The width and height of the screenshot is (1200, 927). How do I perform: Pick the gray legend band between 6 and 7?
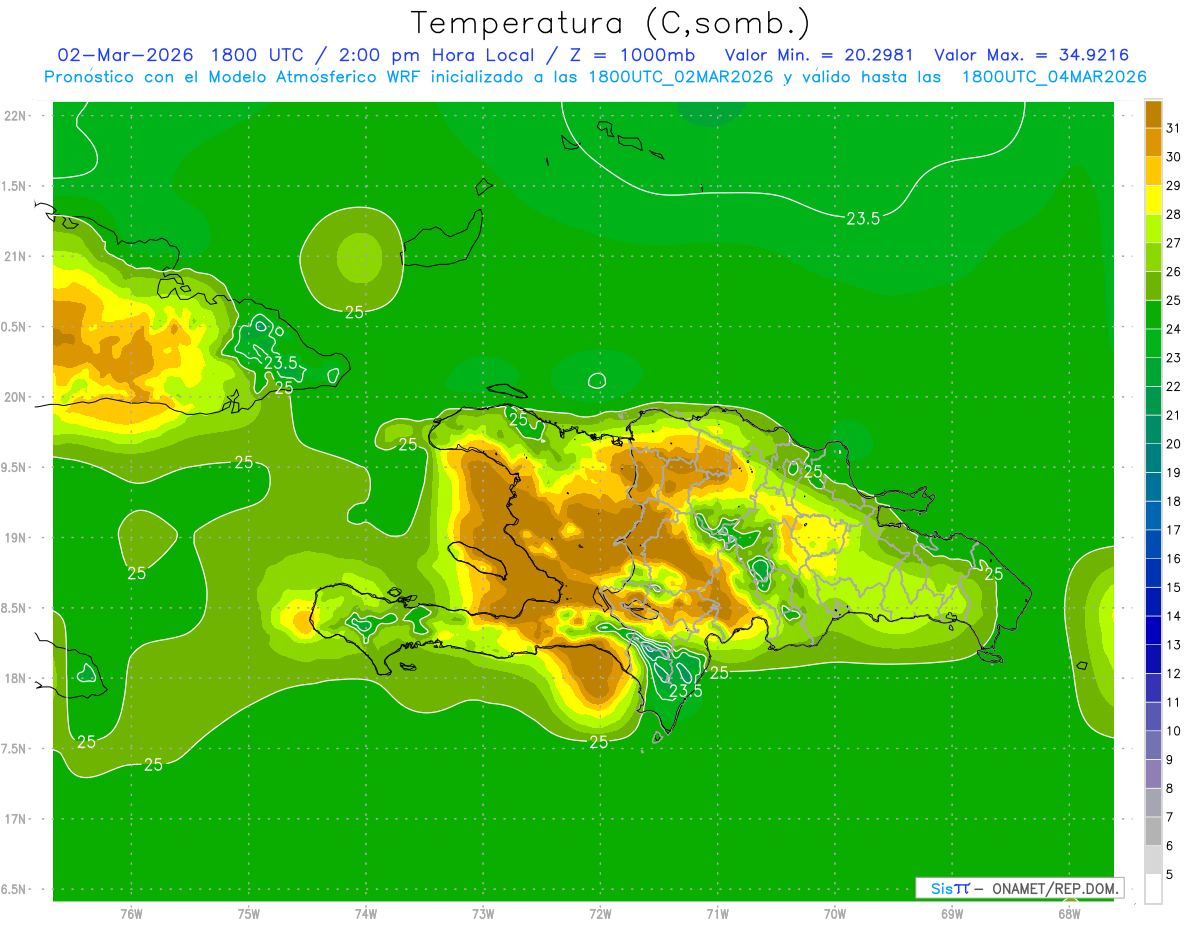[x=1153, y=831]
